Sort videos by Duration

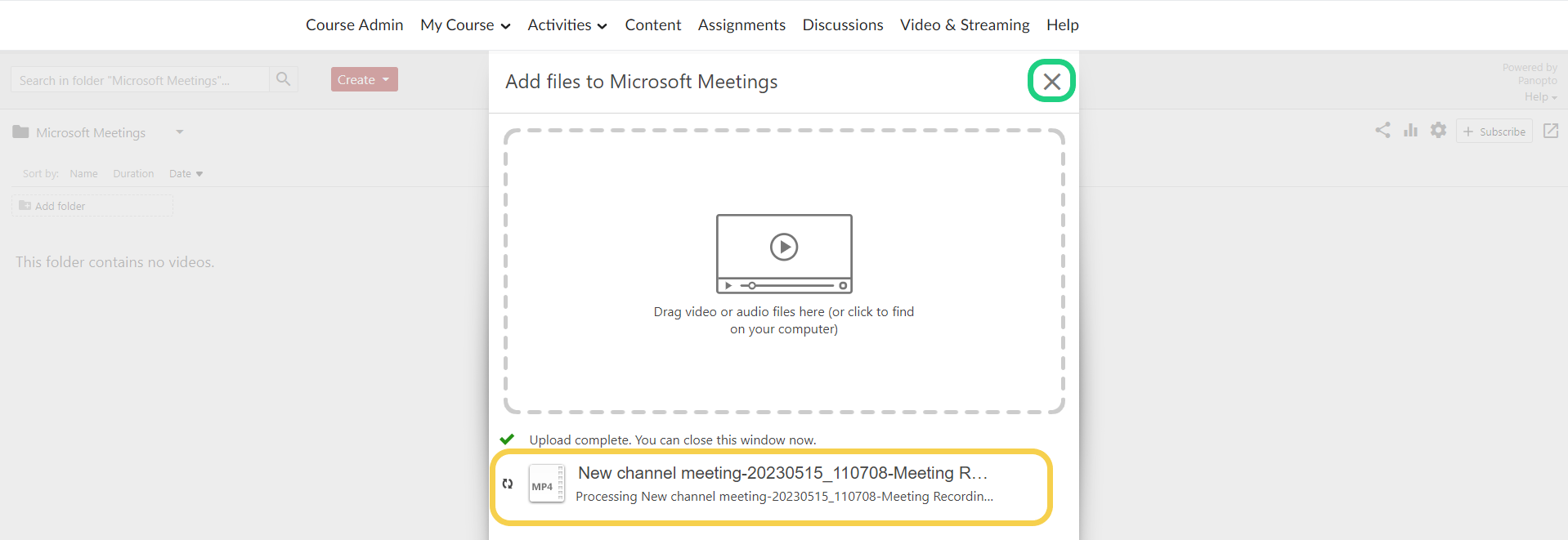click(x=133, y=174)
